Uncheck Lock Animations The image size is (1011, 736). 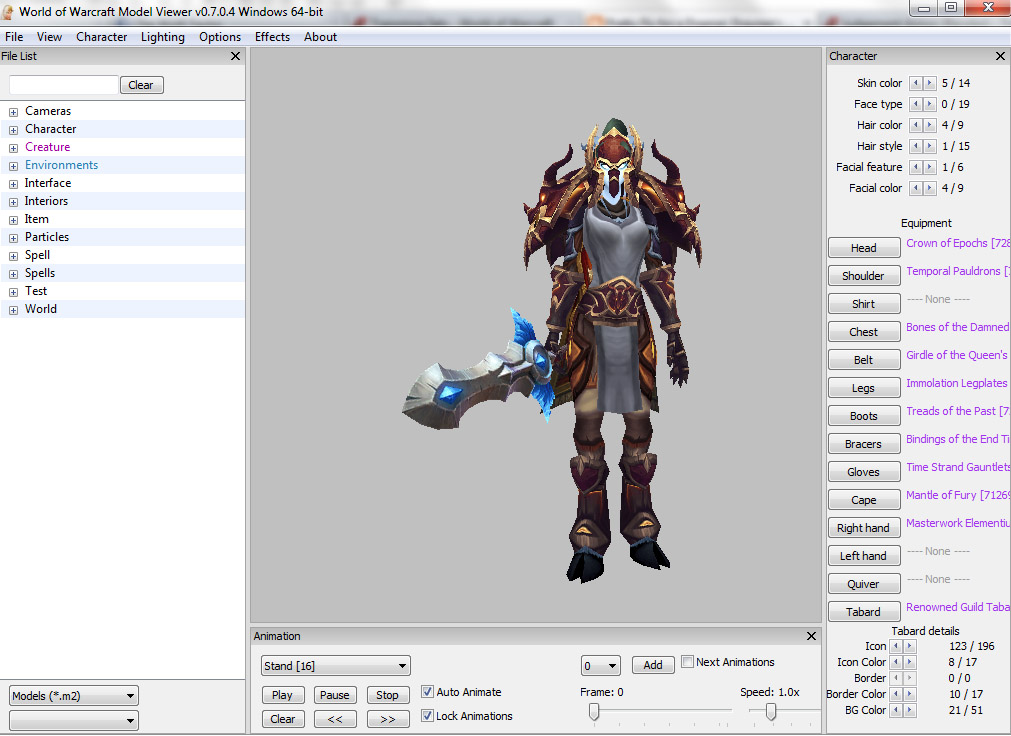[427, 715]
